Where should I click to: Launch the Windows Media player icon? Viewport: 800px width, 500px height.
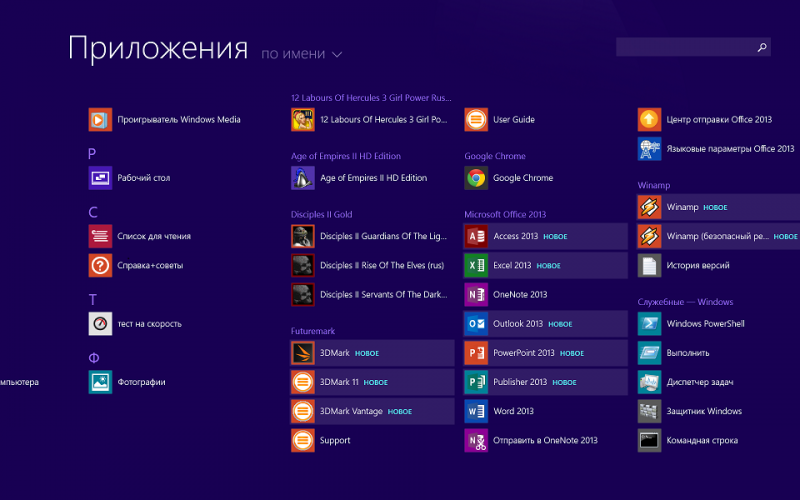pos(100,120)
